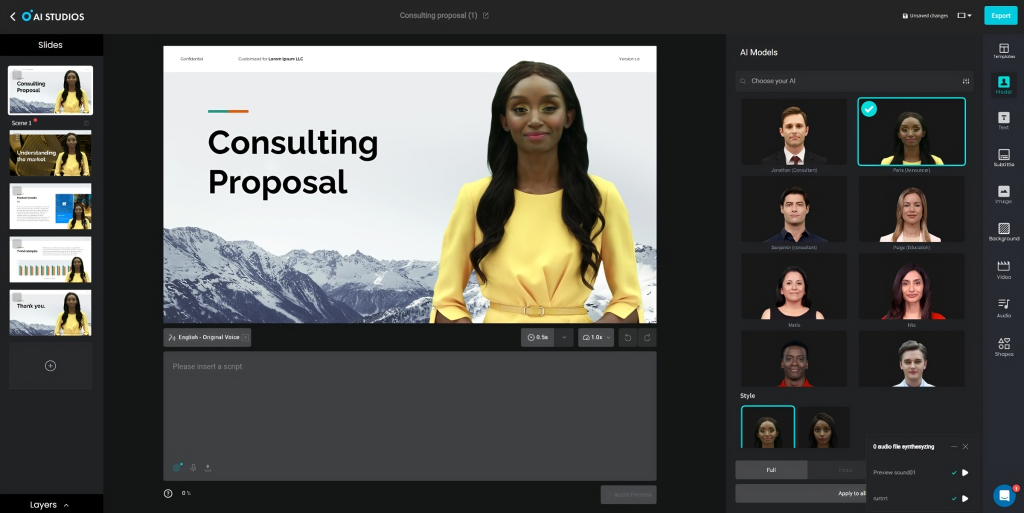The image size is (1024, 513).
Task: Select the Background tool icon
Action: (1003, 232)
